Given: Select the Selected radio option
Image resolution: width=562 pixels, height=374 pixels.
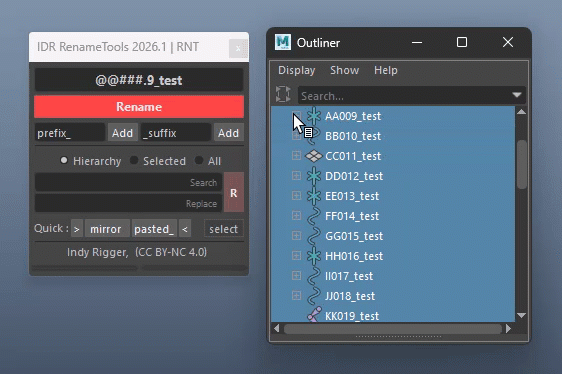Looking at the screenshot, I should tap(134, 160).
